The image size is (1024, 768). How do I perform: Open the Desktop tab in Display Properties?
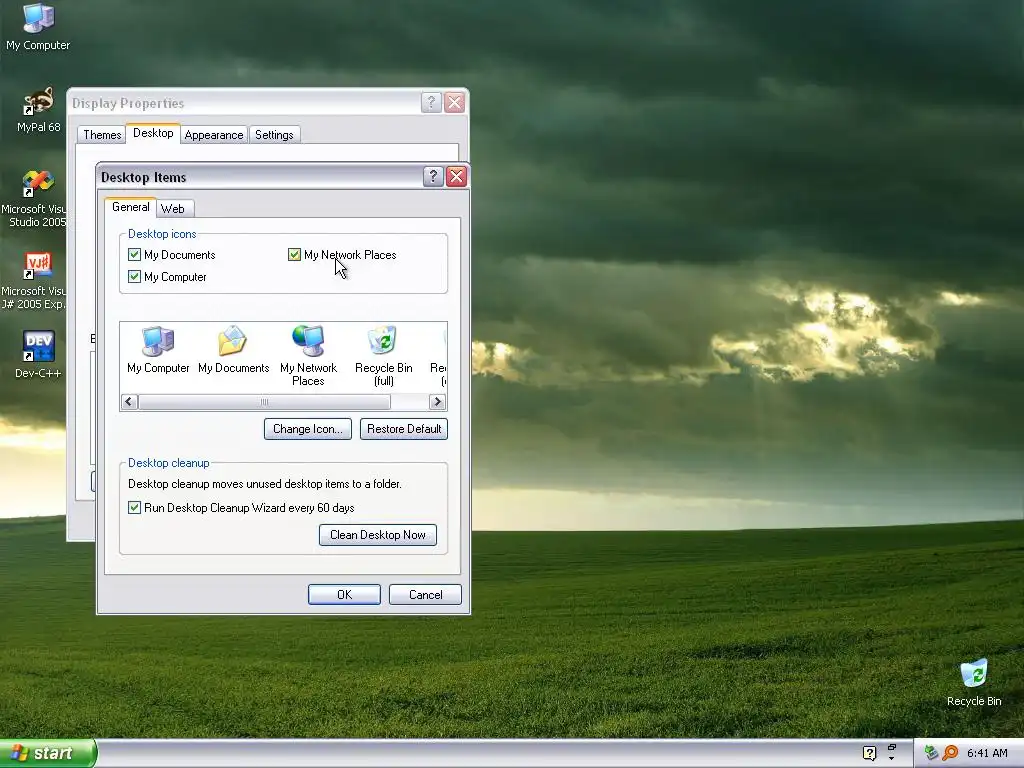click(153, 133)
